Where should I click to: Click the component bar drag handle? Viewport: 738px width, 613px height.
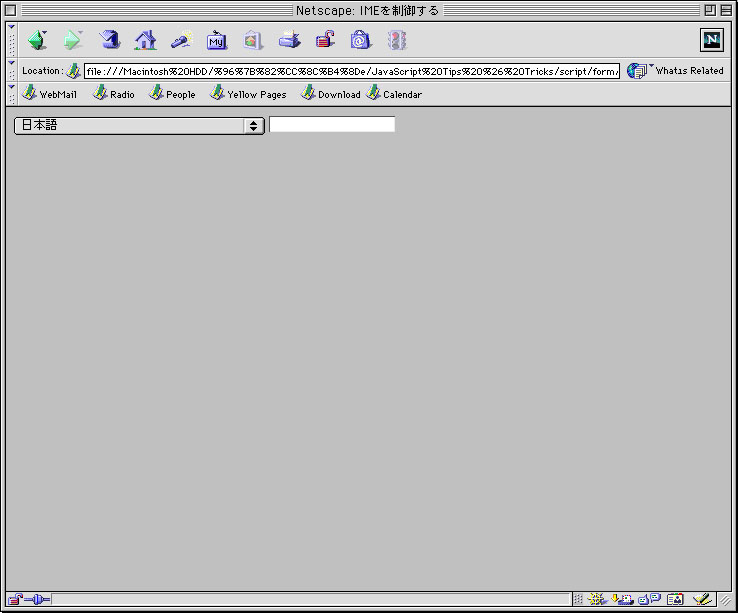(x=578, y=599)
